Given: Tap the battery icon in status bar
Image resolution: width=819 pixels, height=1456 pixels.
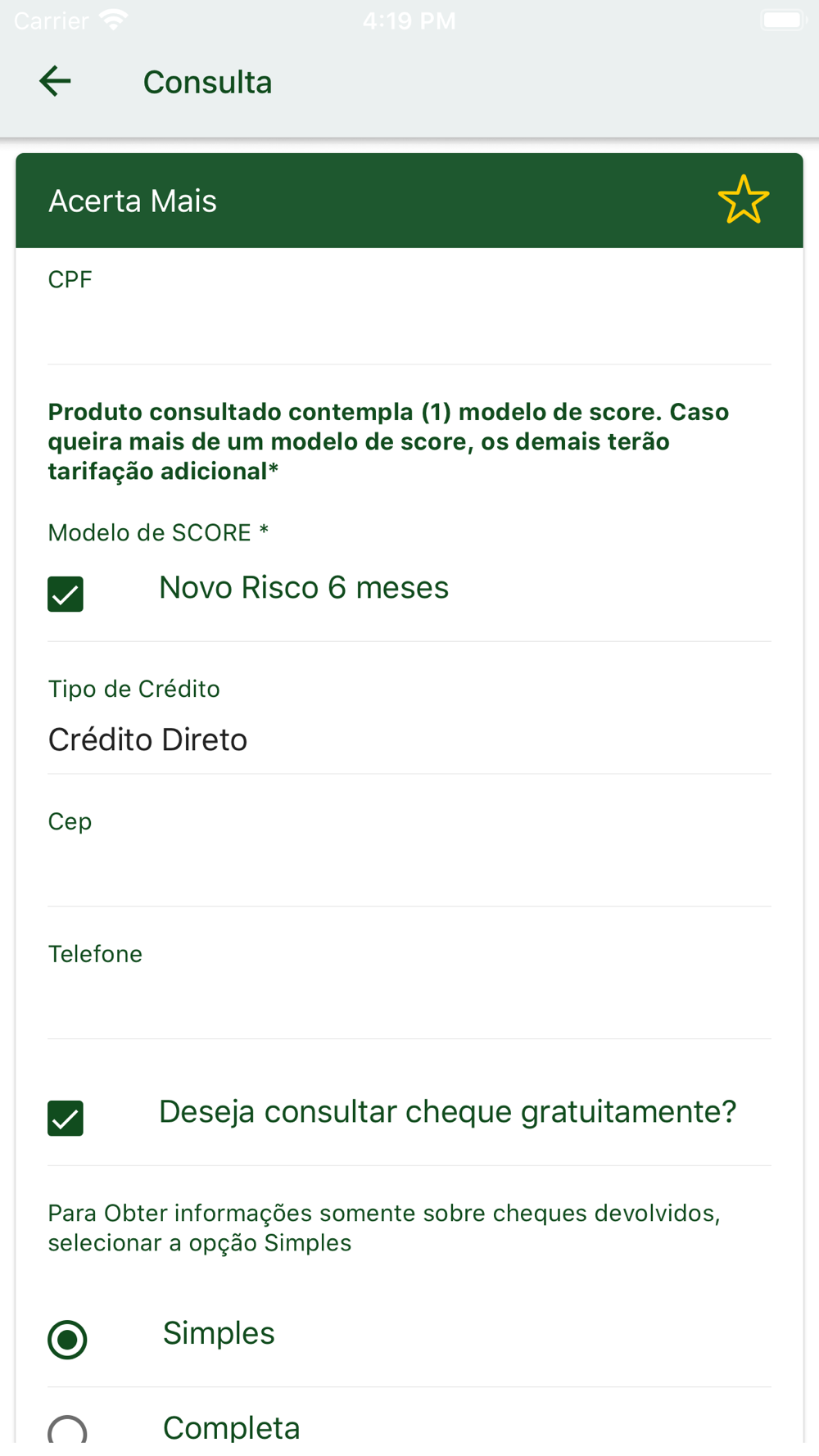Looking at the screenshot, I should tap(782, 20).
